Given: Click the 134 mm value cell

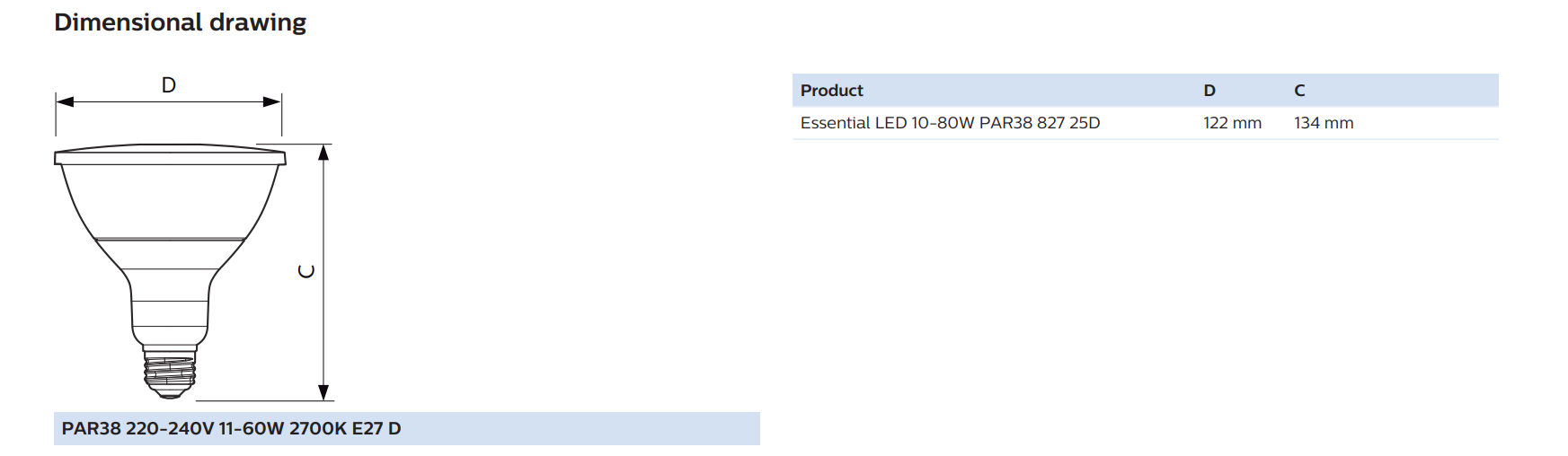Looking at the screenshot, I should coord(1324,123).
